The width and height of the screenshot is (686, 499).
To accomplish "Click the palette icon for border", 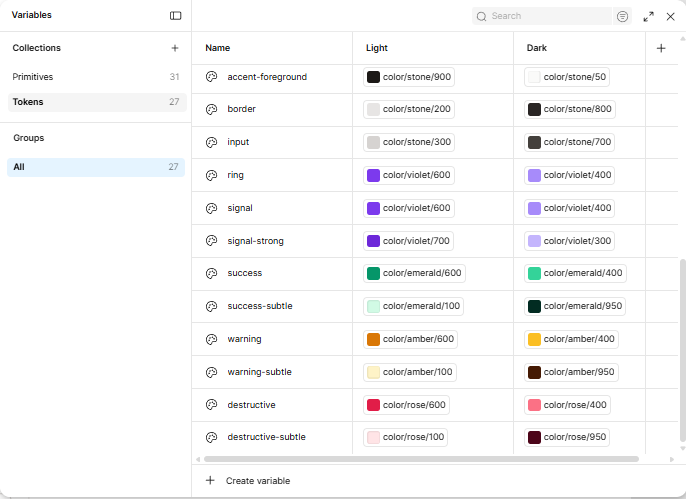I will (x=212, y=109).
